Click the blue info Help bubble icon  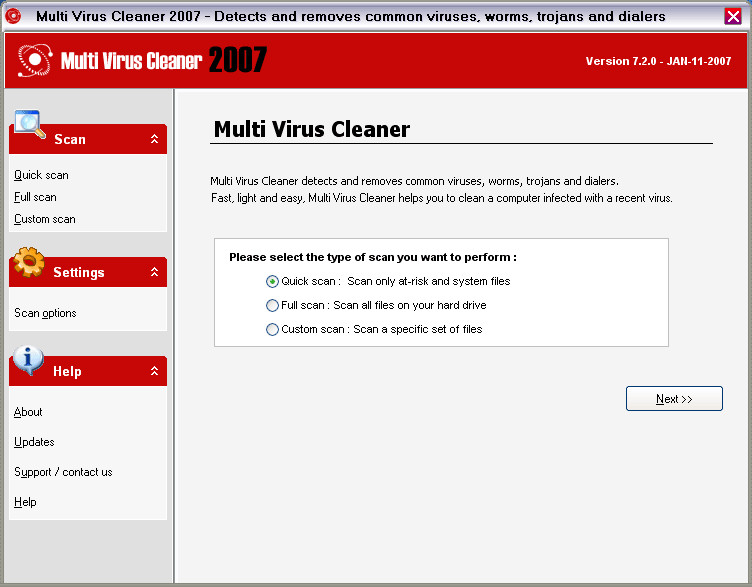click(28, 360)
